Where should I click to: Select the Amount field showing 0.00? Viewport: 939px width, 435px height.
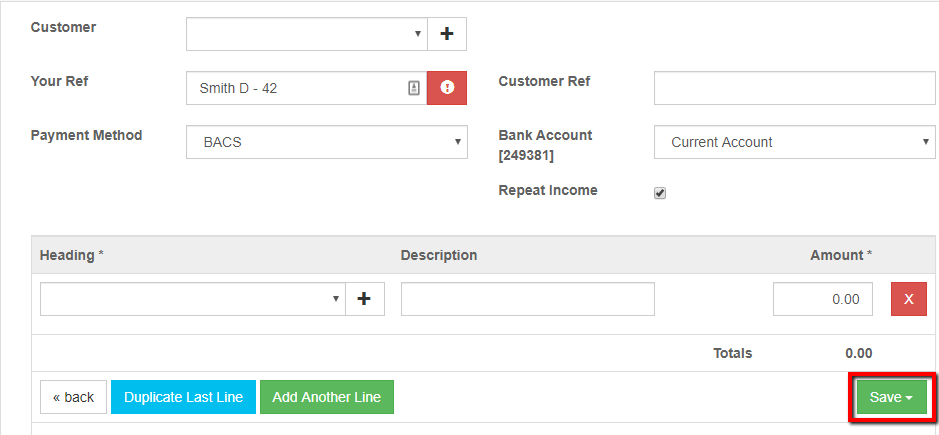coord(822,299)
